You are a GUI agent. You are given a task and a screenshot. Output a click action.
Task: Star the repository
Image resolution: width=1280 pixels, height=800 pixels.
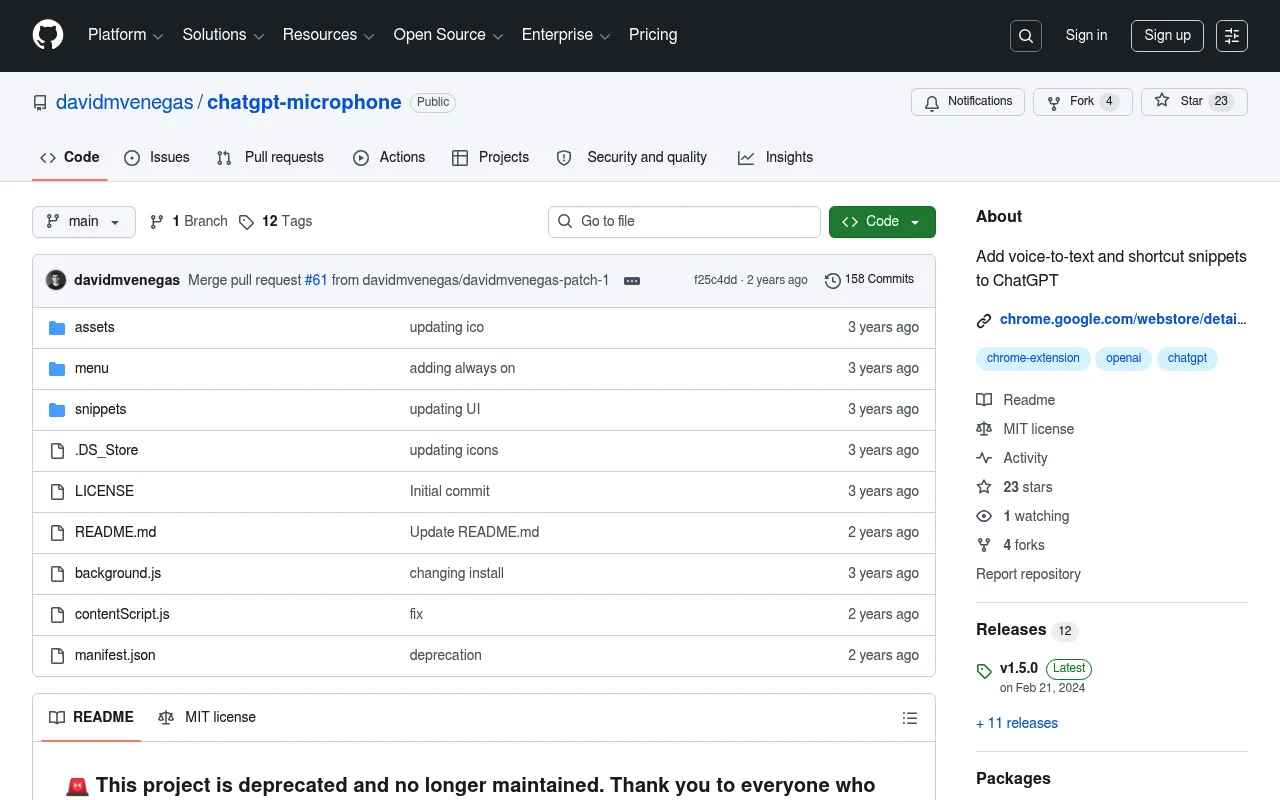[x=1194, y=102]
